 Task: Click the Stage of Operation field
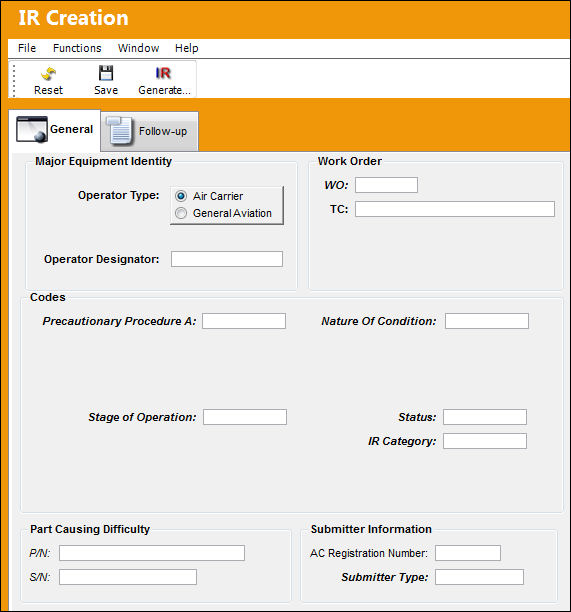[x=245, y=417]
